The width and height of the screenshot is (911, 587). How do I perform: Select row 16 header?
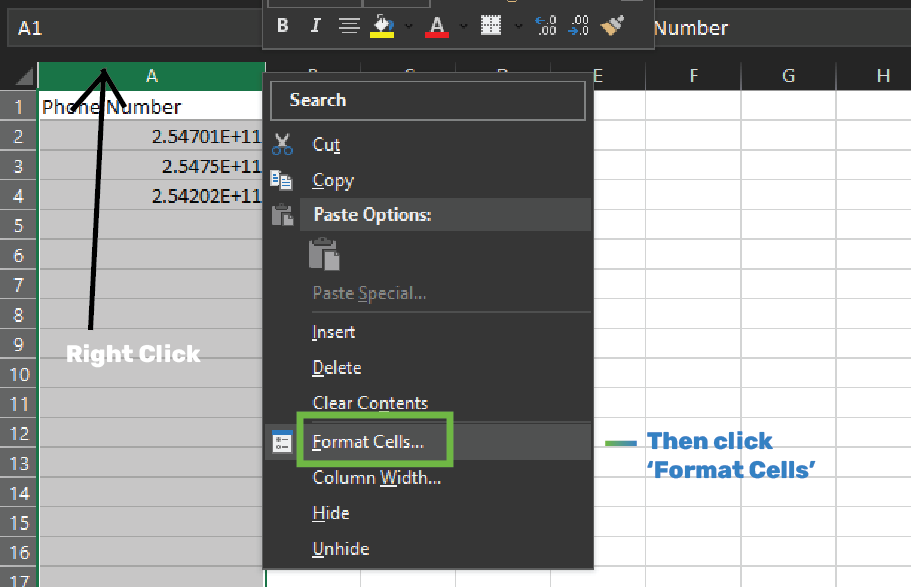coord(18,553)
